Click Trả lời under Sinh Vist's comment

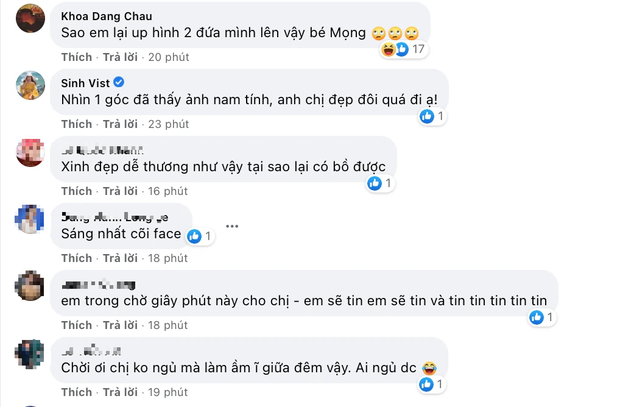[x=121, y=124]
